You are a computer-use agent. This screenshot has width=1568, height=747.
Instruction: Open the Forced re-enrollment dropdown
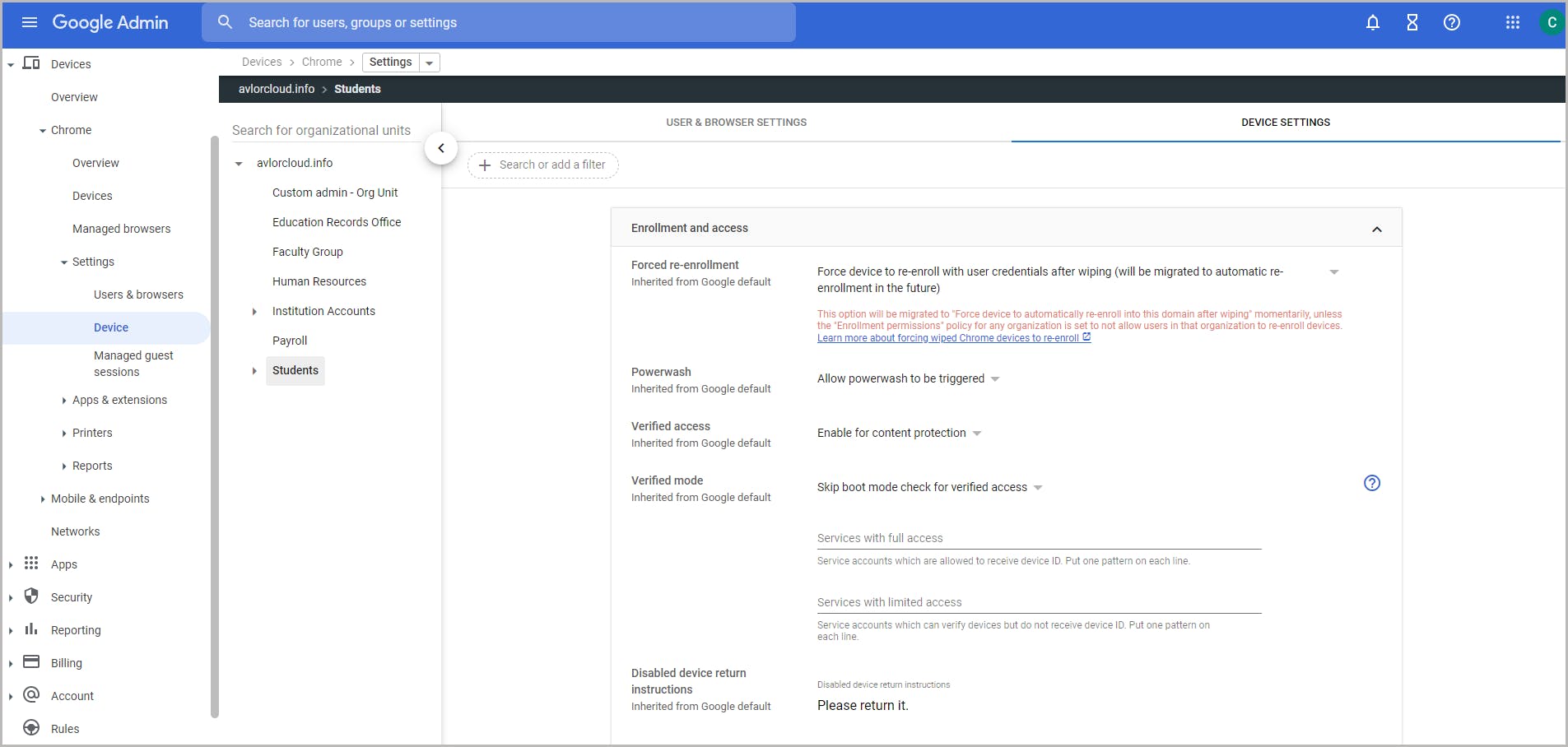[1334, 271]
